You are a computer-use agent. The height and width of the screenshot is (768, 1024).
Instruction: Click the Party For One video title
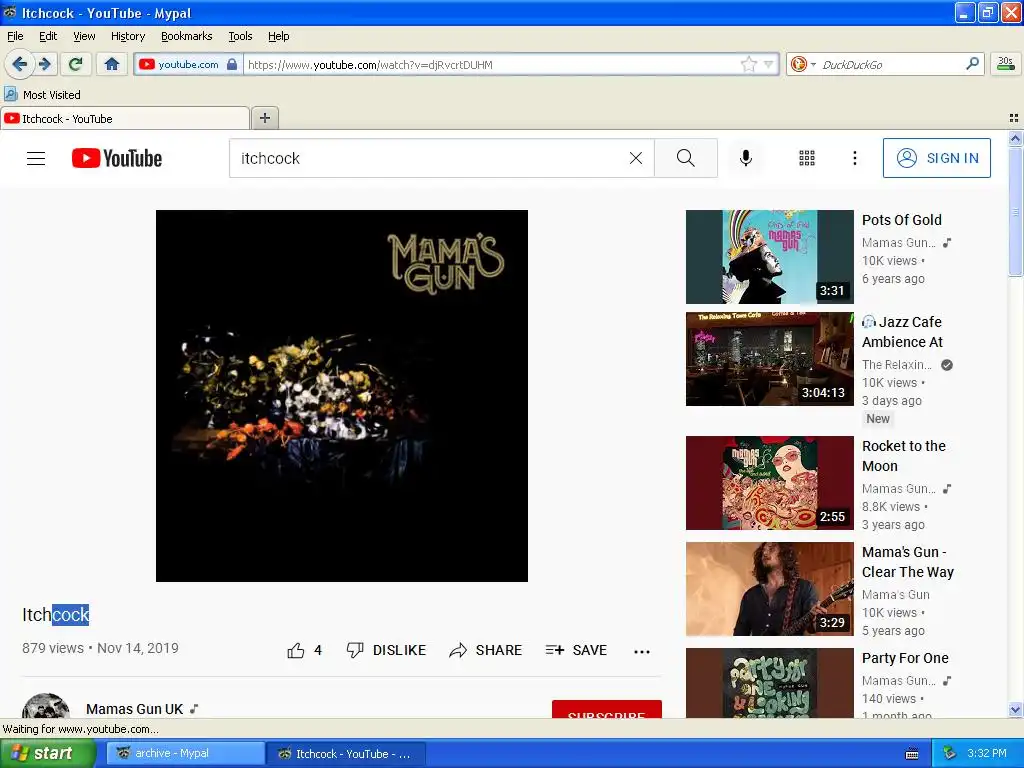pyautogui.click(x=905, y=658)
